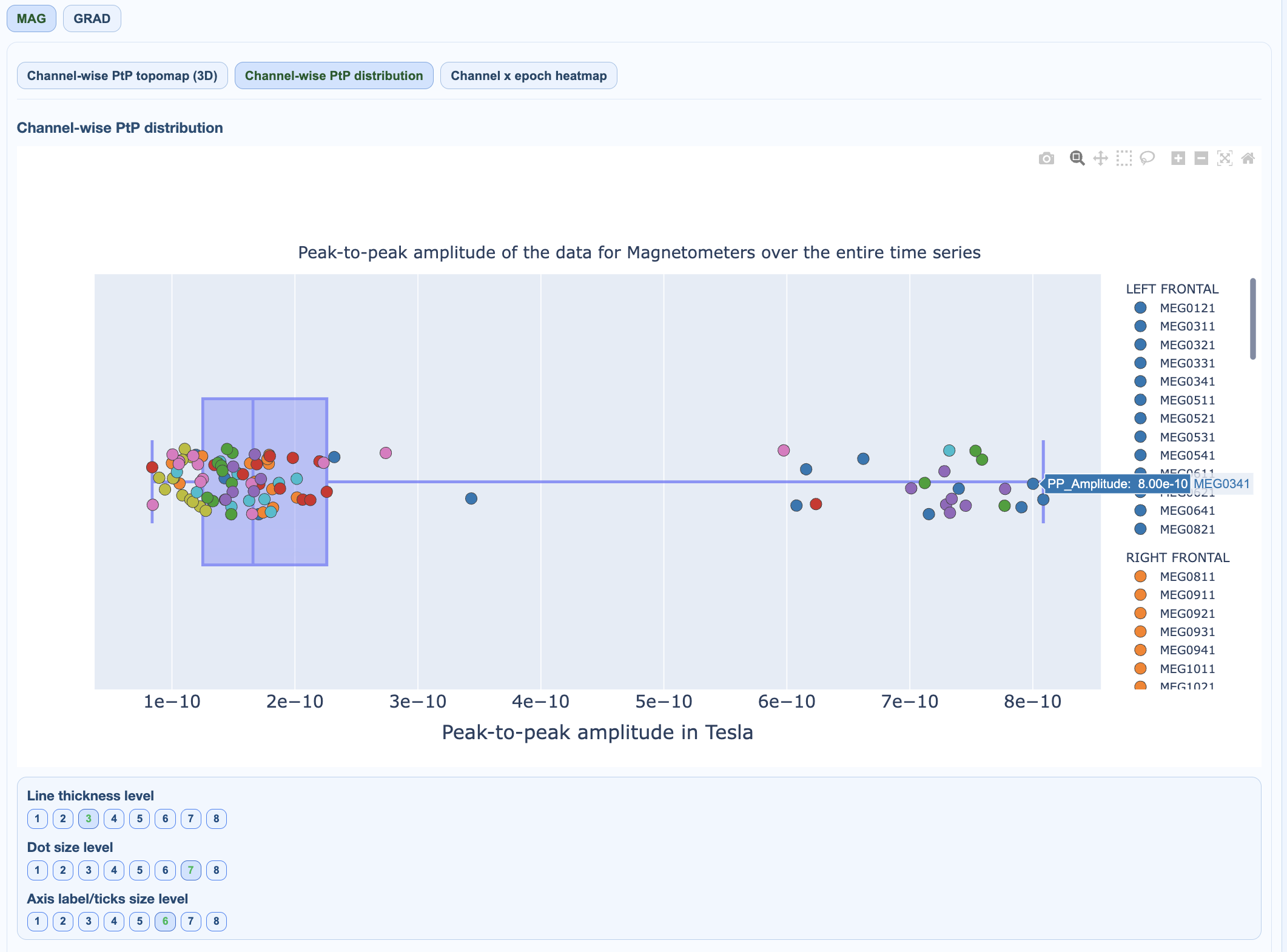Hide MEG0811 trace in legend
This screenshot has height=952, width=1287.
pyautogui.click(x=1187, y=577)
